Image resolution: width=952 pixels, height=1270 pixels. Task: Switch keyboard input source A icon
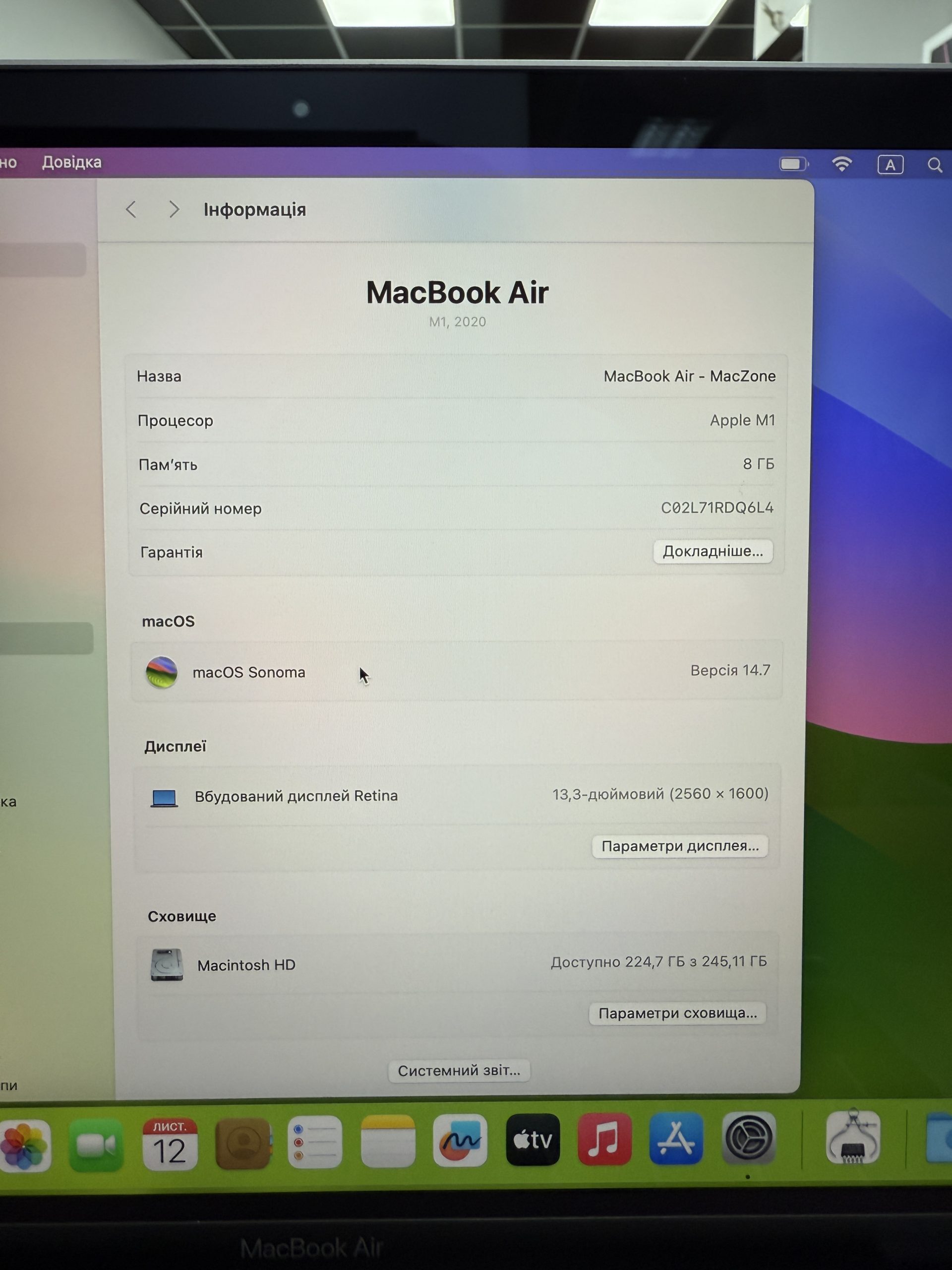(x=890, y=165)
